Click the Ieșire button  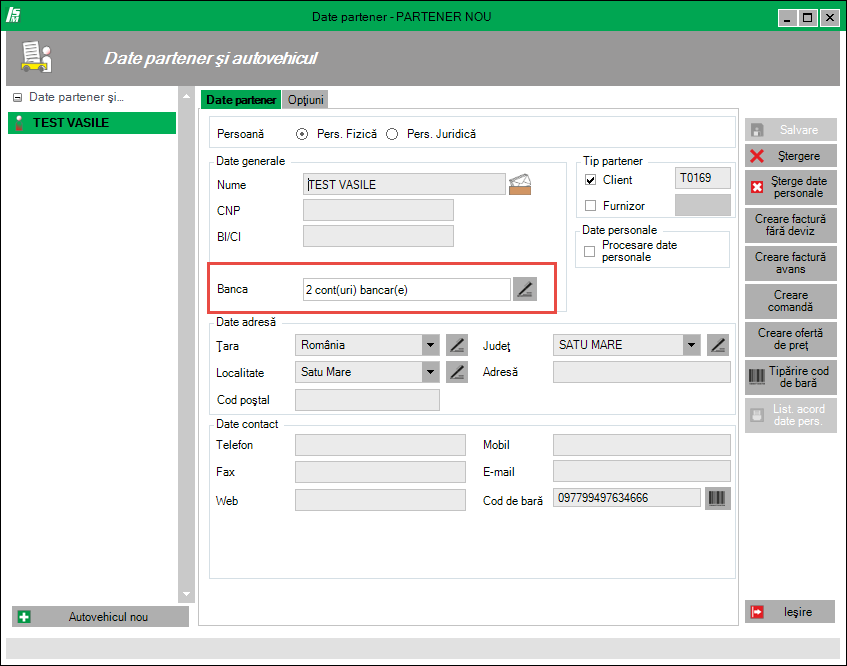pyautogui.click(x=789, y=612)
